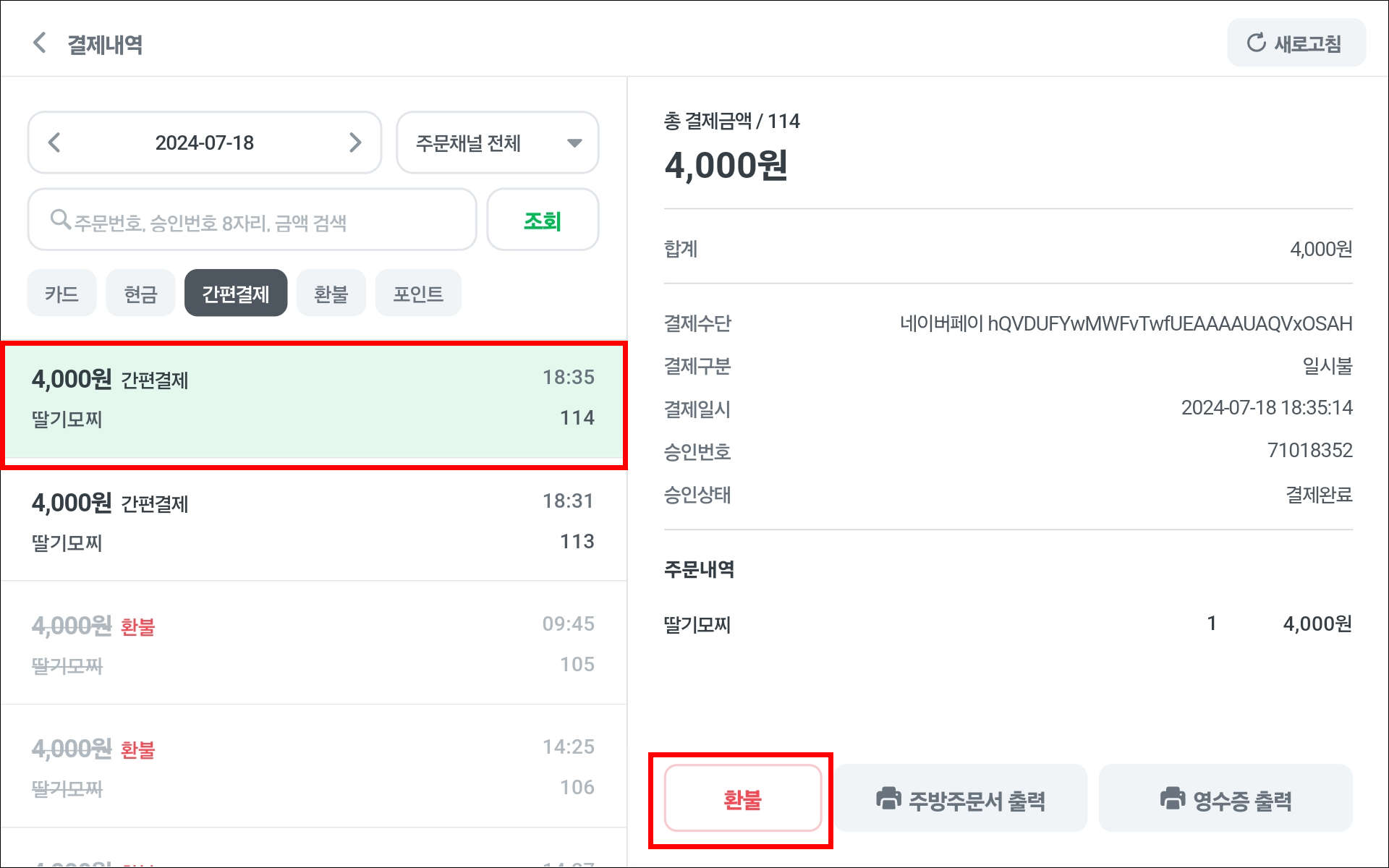Print the kitchen order with 주방주문서 출력
Viewport: 1389px width, 868px height.
[961, 799]
